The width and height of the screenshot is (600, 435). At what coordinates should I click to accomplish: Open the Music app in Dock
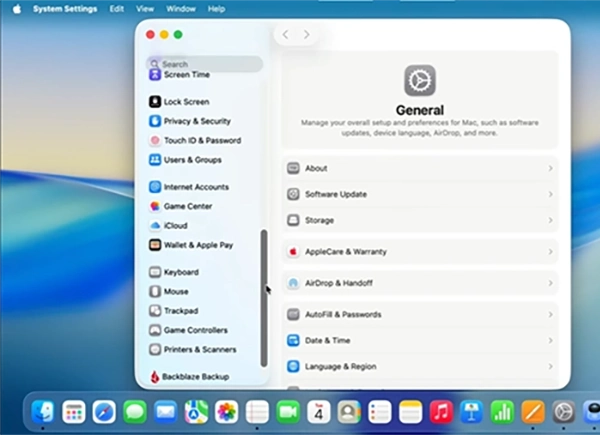point(441,412)
